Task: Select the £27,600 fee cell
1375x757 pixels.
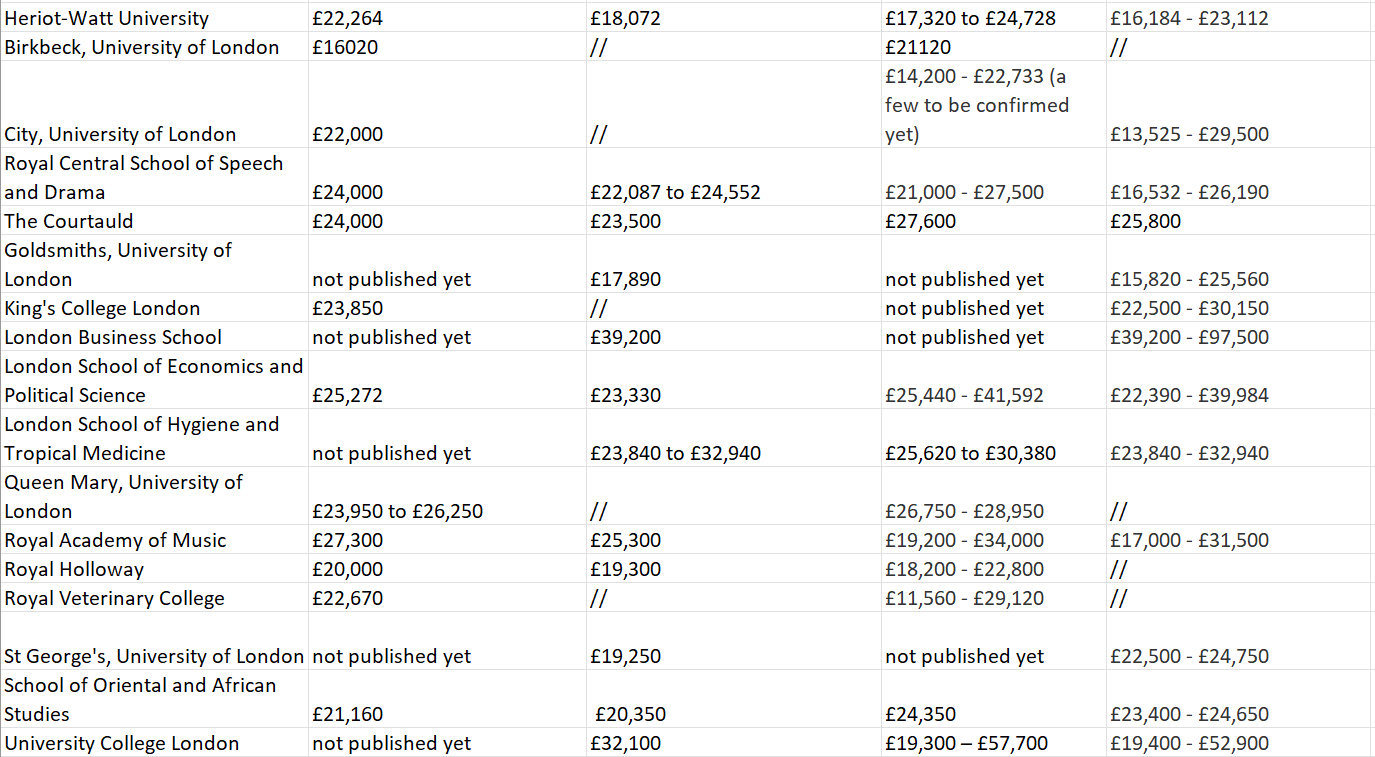Action: click(x=920, y=221)
